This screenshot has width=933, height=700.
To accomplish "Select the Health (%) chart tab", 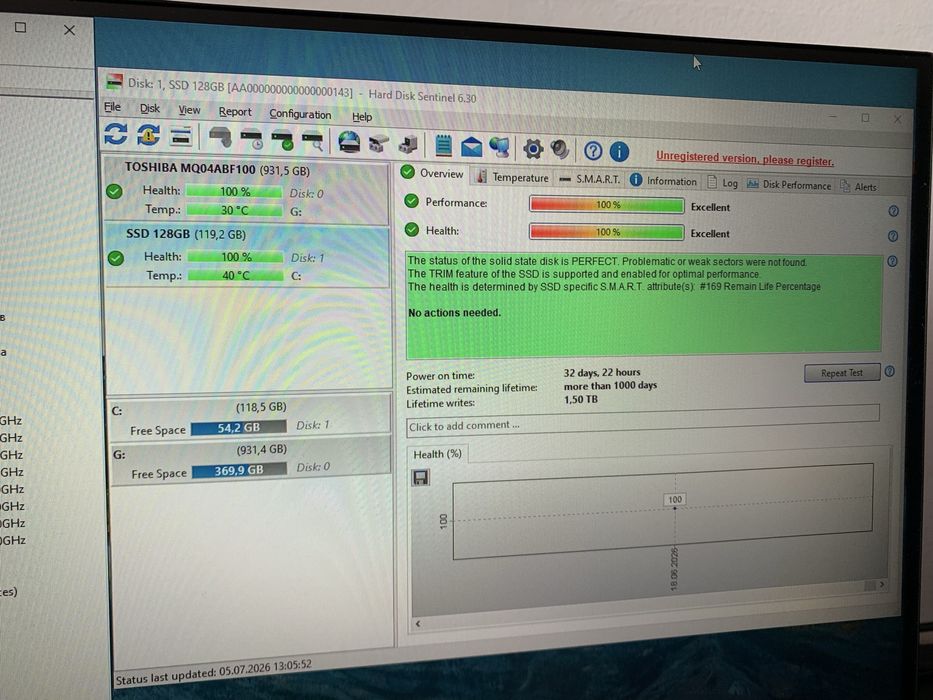I will coord(437,454).
